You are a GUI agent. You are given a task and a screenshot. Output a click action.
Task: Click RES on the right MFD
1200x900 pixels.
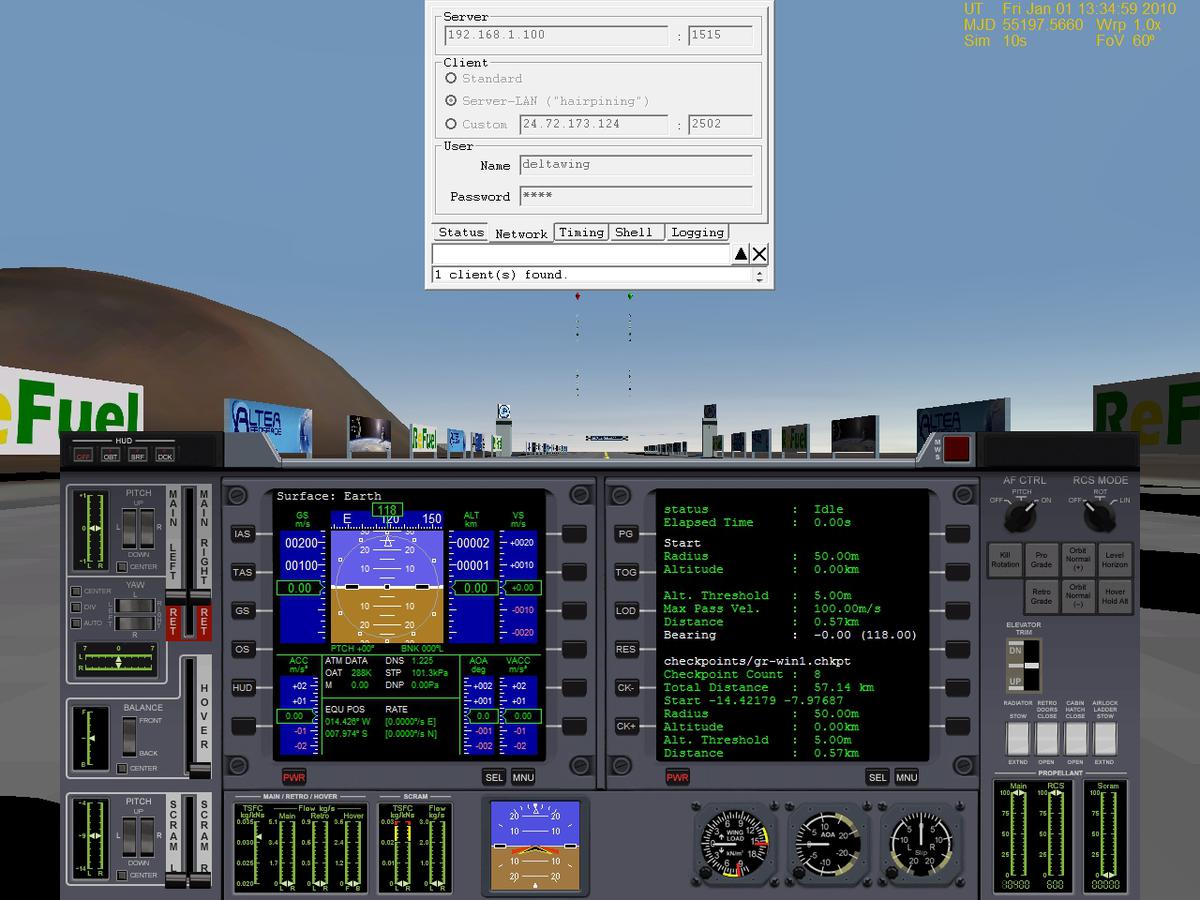click(626, 649)
